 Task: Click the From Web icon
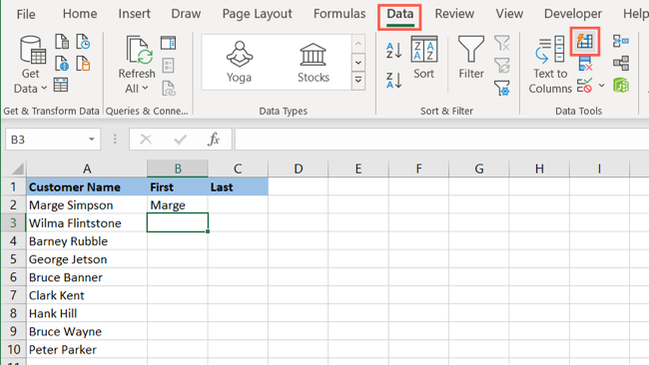[62, 64]
